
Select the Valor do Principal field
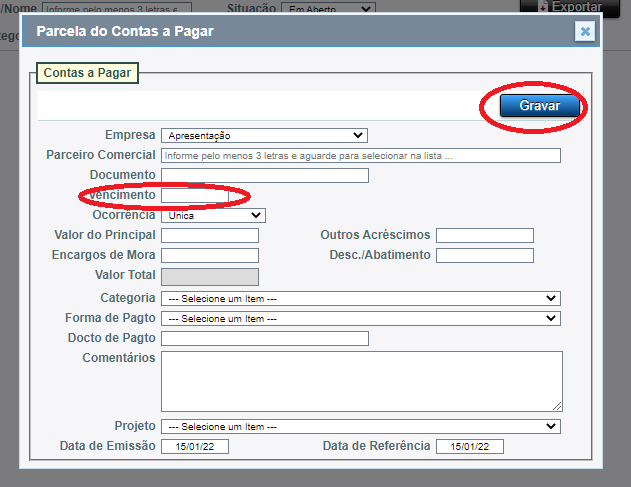coord(209,235)
